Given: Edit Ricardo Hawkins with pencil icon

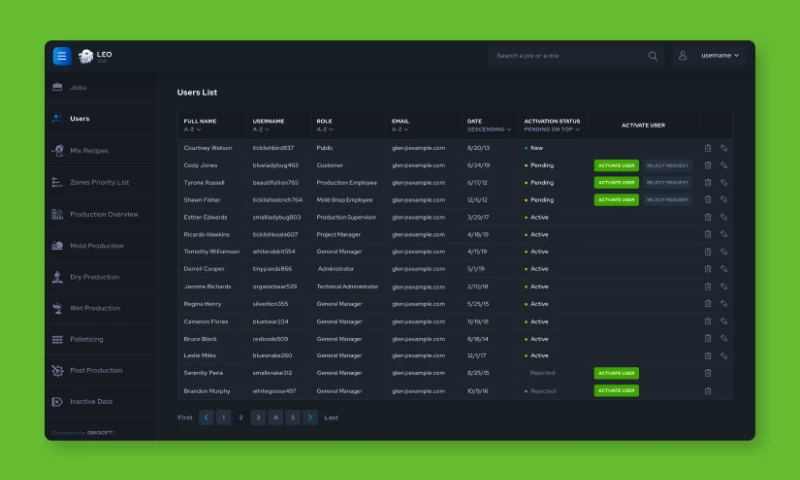Looking at the screenshot, I should coord(723,235).
